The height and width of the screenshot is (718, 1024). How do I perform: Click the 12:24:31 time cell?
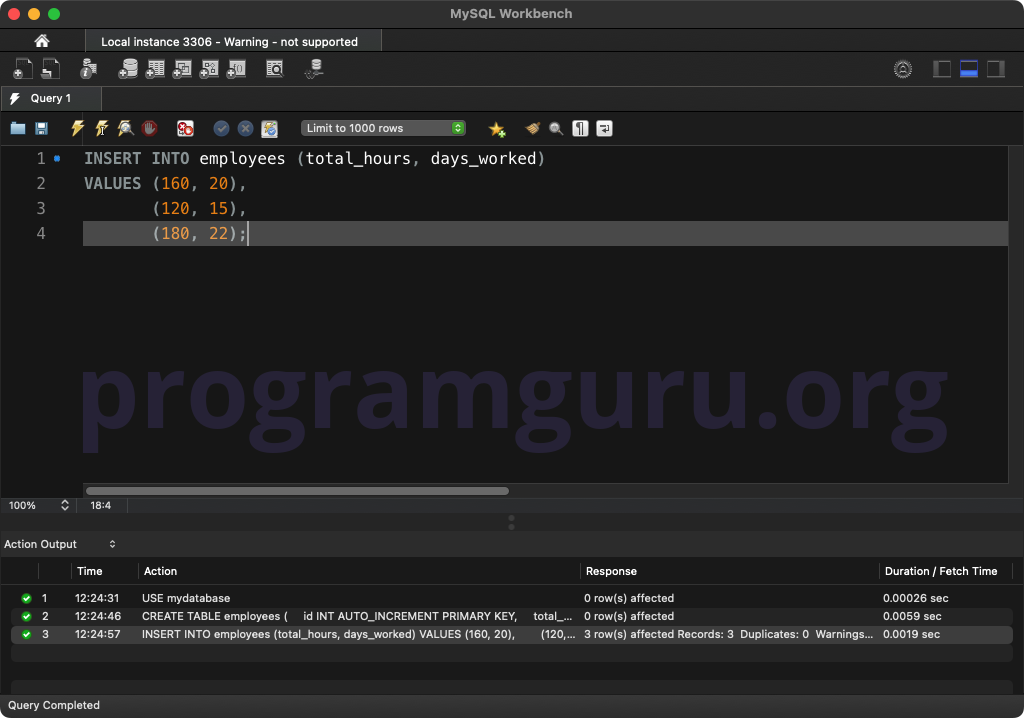[97, 598]
